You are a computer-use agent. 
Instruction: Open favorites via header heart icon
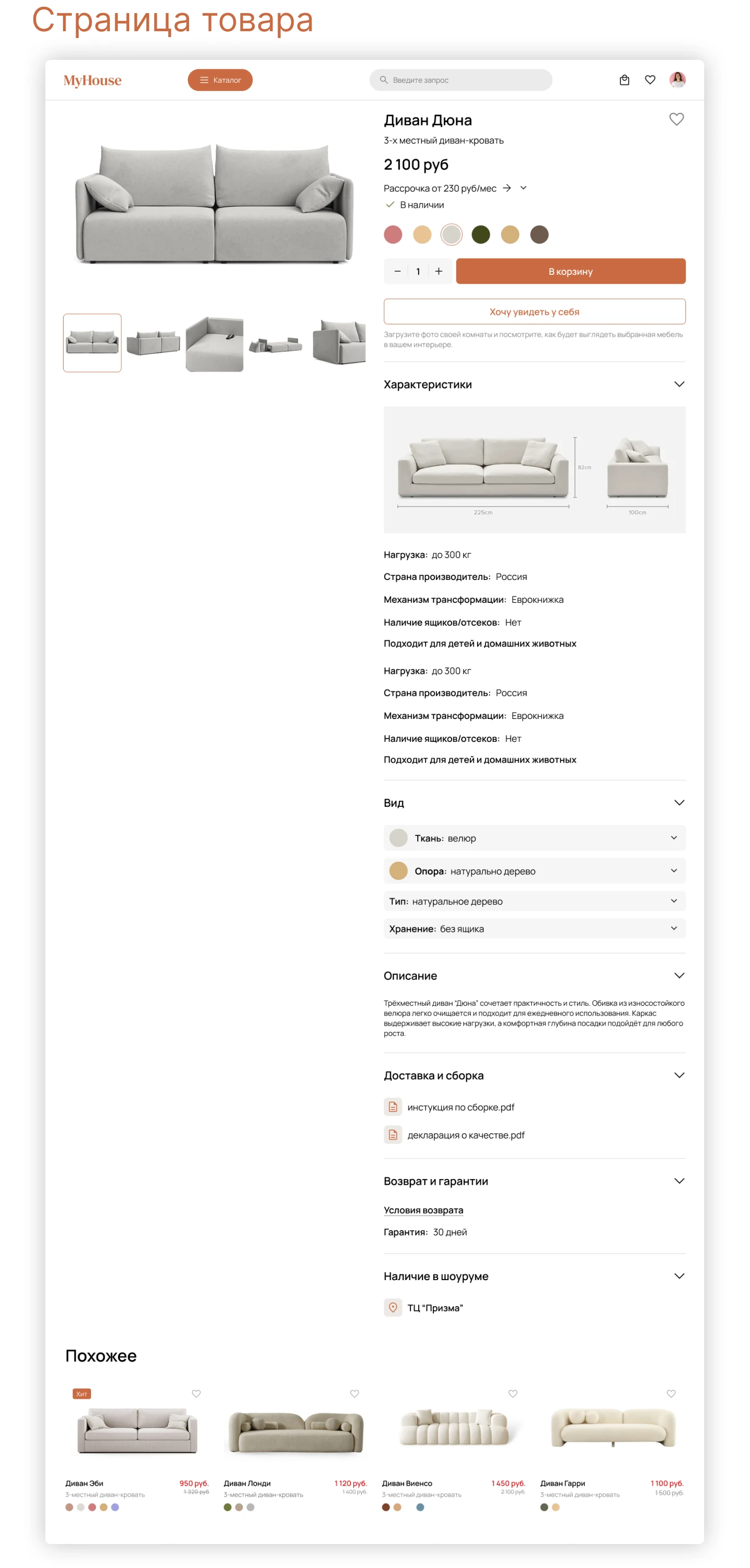[x=650, y=80]
